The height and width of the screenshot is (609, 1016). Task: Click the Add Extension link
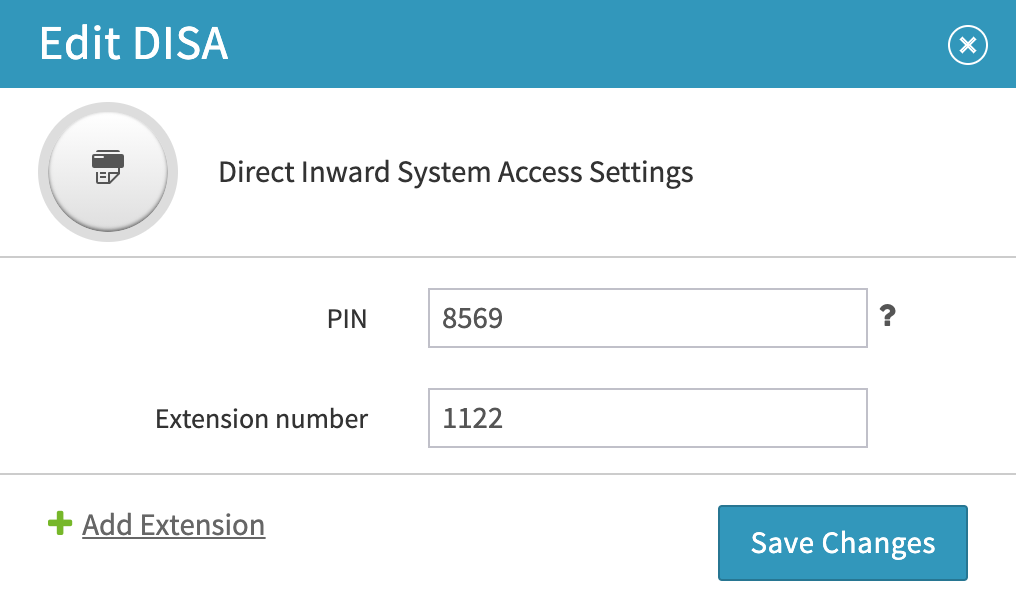[x=173, y=525]
